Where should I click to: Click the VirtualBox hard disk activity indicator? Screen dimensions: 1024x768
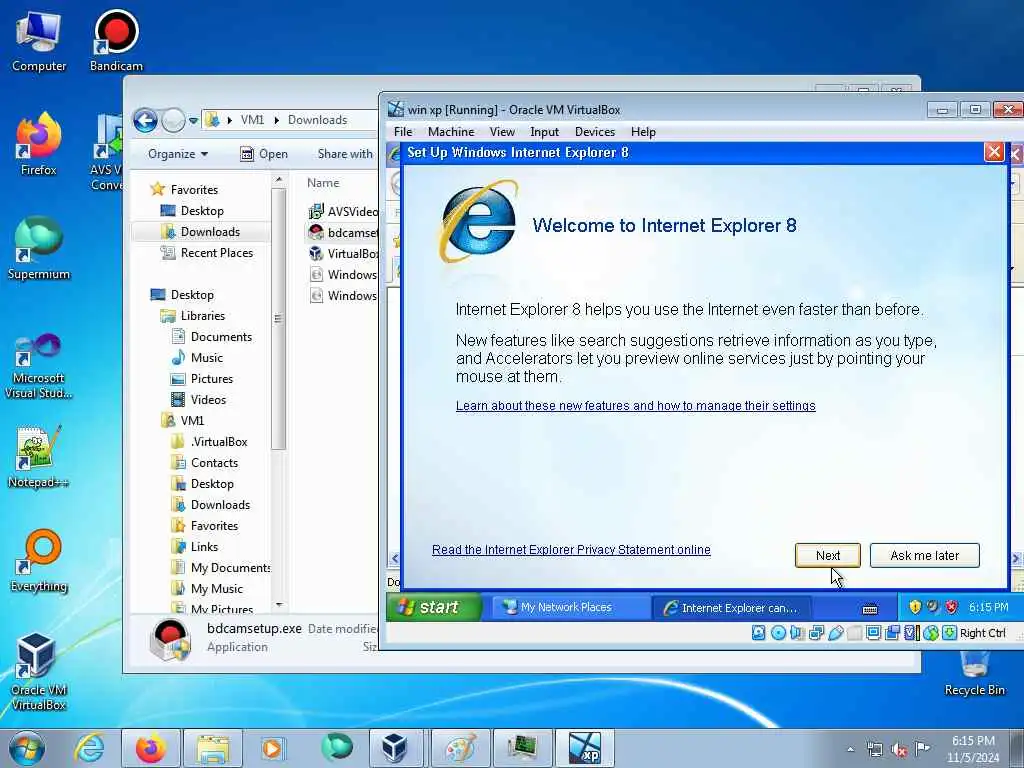click(x=758, y=632)
